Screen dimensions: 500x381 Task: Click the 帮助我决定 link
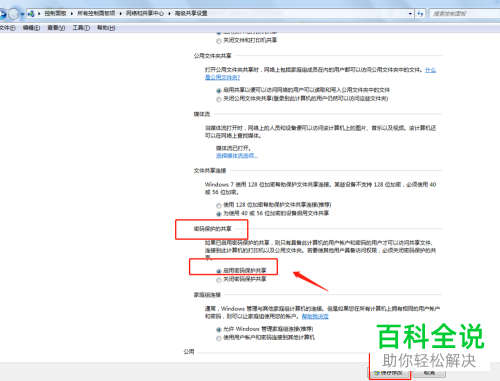[315, 316]
